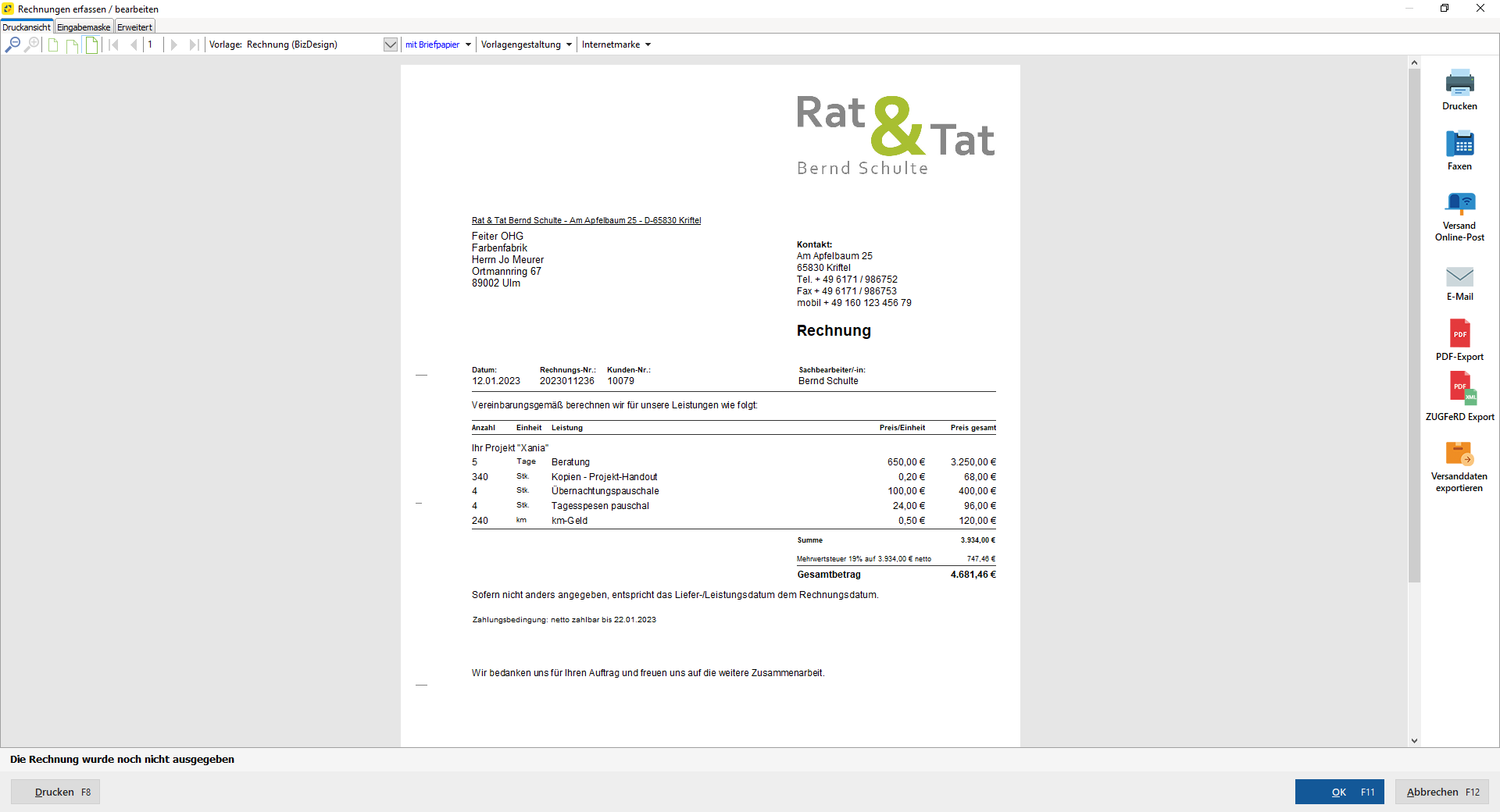1500x812 pixels.
Task: Click the sender address line above recipient
Action: [587, 220]
